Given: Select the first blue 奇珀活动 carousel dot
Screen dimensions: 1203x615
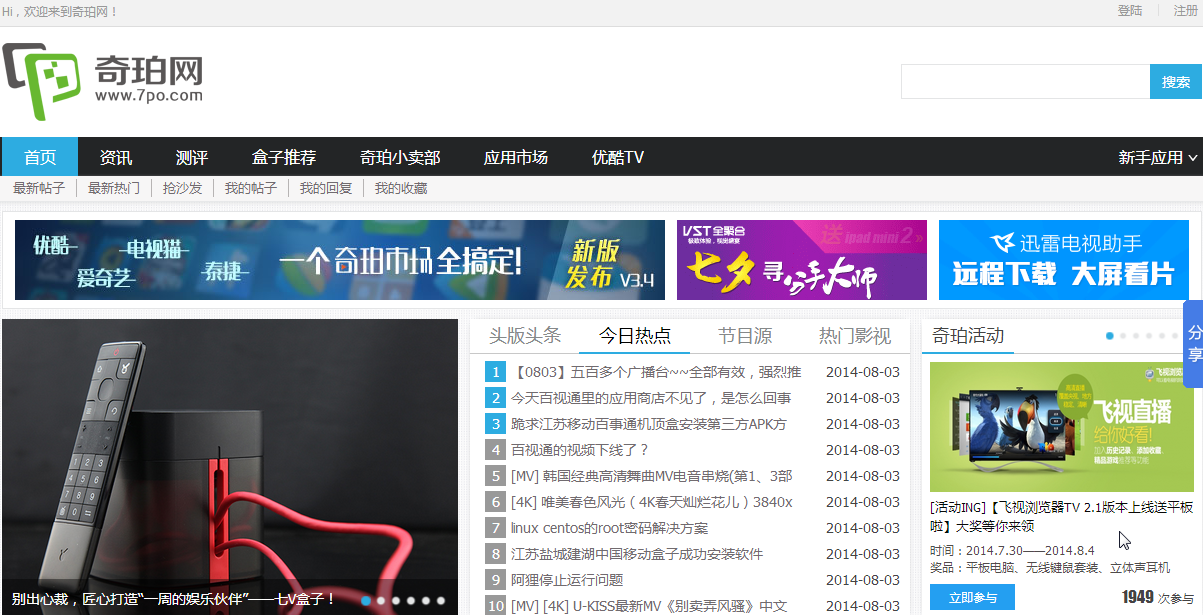Looking at the screenshot, I should pos(1110,336).
